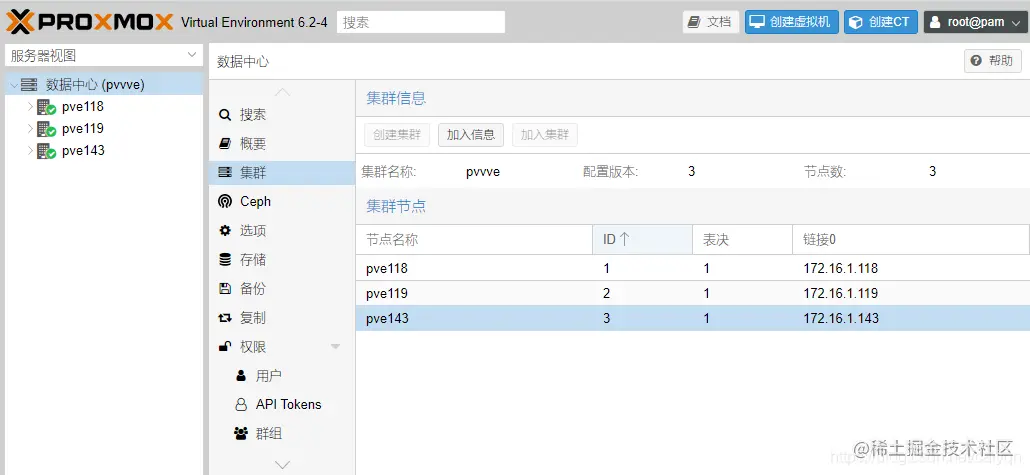The height and width of the screenshot is (475, 1030).
Task: Click the group icon beside 群组
Action: pos(240,434)
